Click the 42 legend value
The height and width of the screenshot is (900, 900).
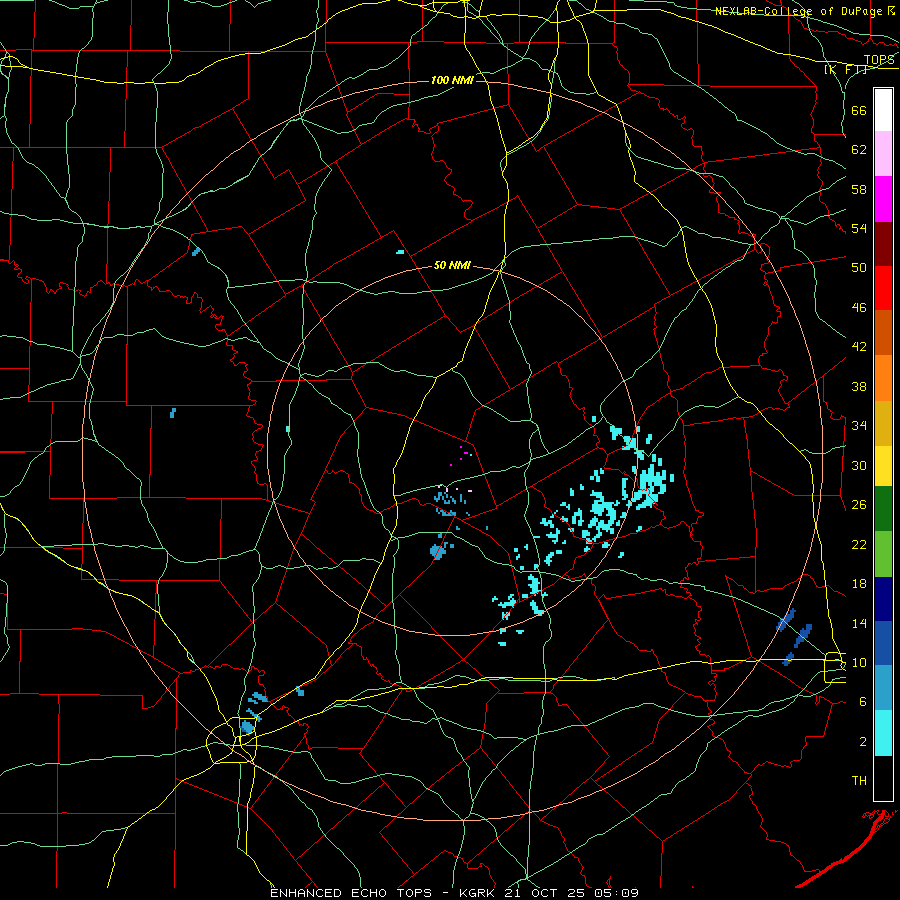pos(859,347)
